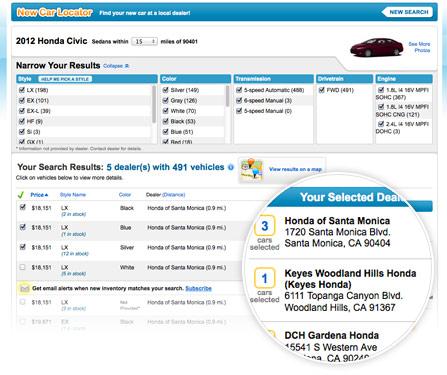Select Honda of Santa Monica dealer name
Screen dimensions: 447x375
coord(337,221)
